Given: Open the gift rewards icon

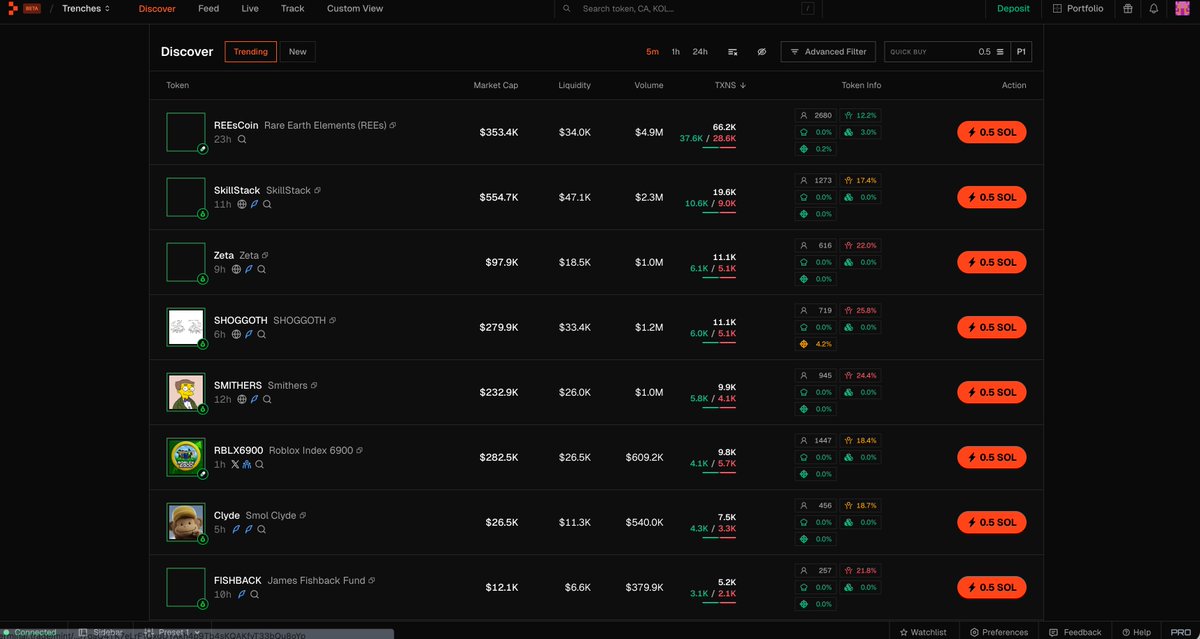Looking at the screenshot, I should [1128, 9].
